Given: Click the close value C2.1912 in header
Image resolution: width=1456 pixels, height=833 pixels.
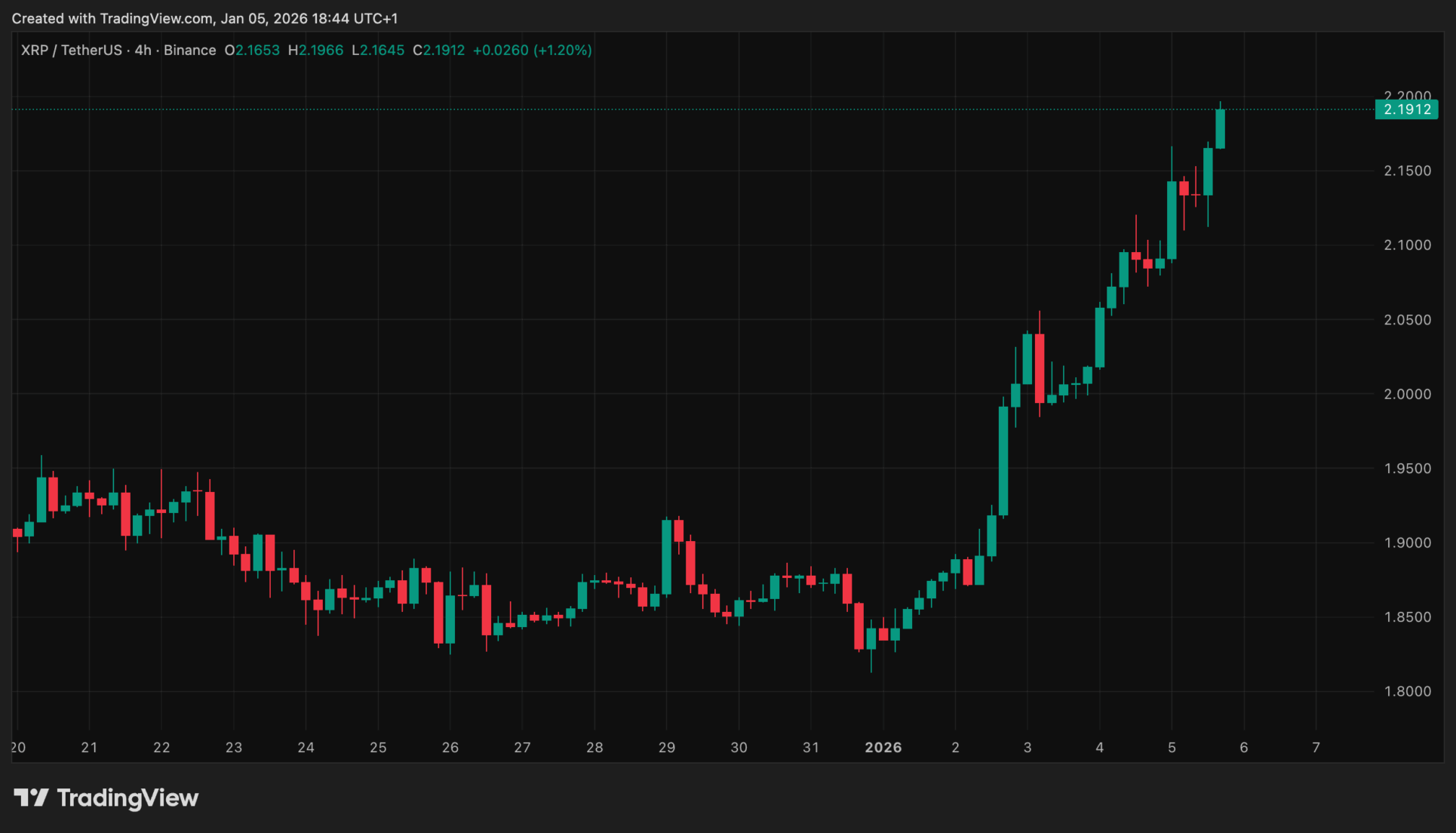Looking at the screenshot, I should (438, 51).
